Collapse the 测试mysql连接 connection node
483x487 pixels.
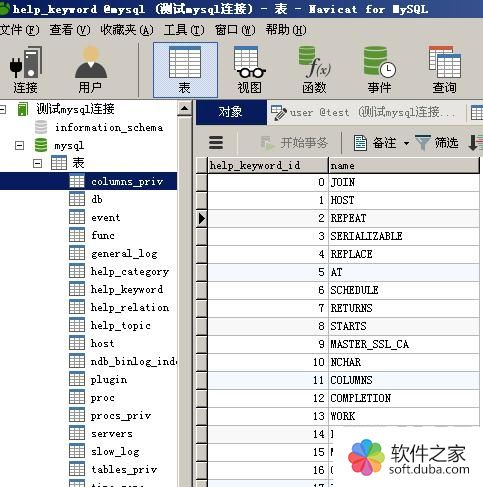point(3,109)
